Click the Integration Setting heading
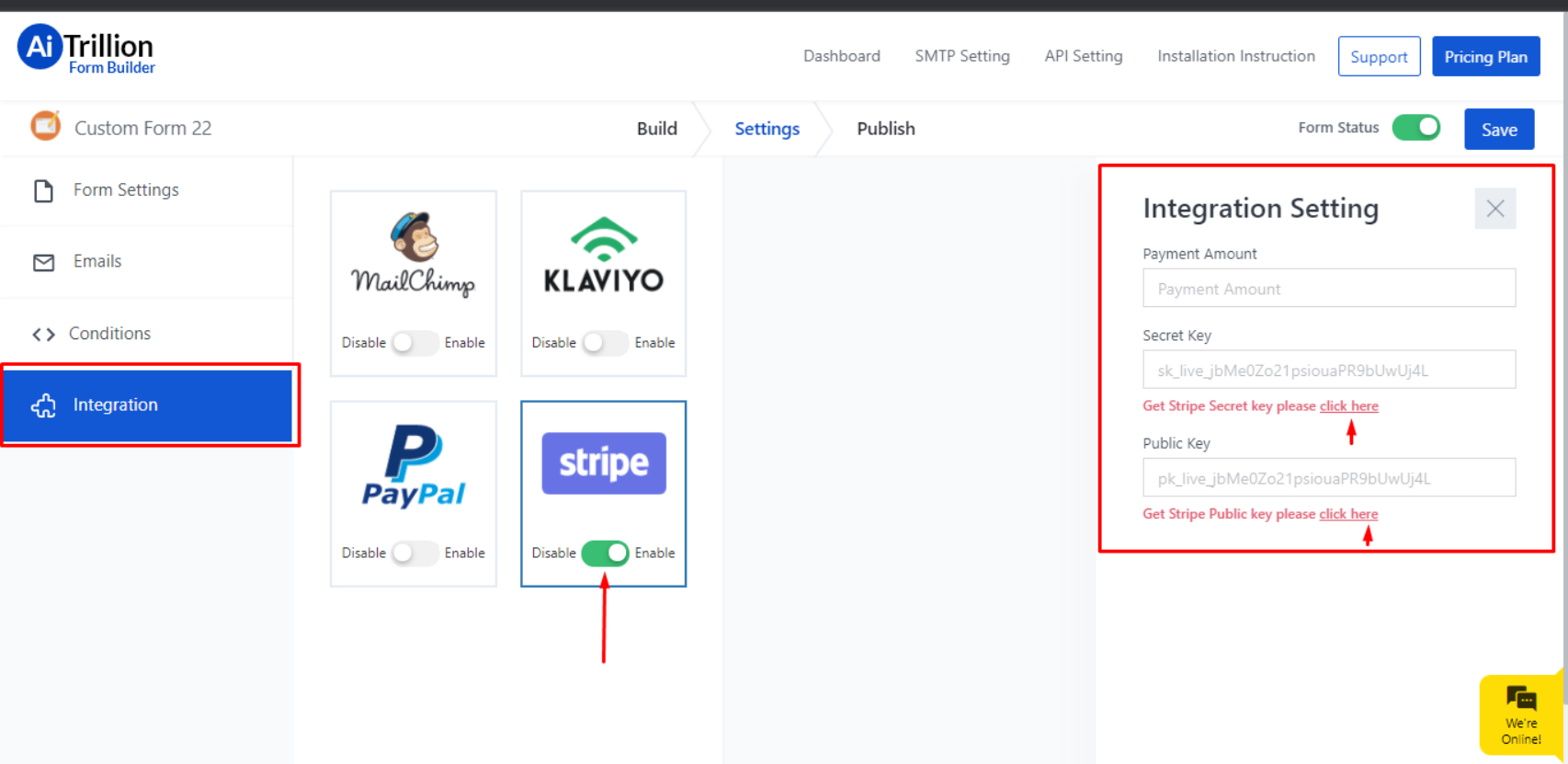The width and height of the screenshot is (1568, 764). [x=1260, y=209]
